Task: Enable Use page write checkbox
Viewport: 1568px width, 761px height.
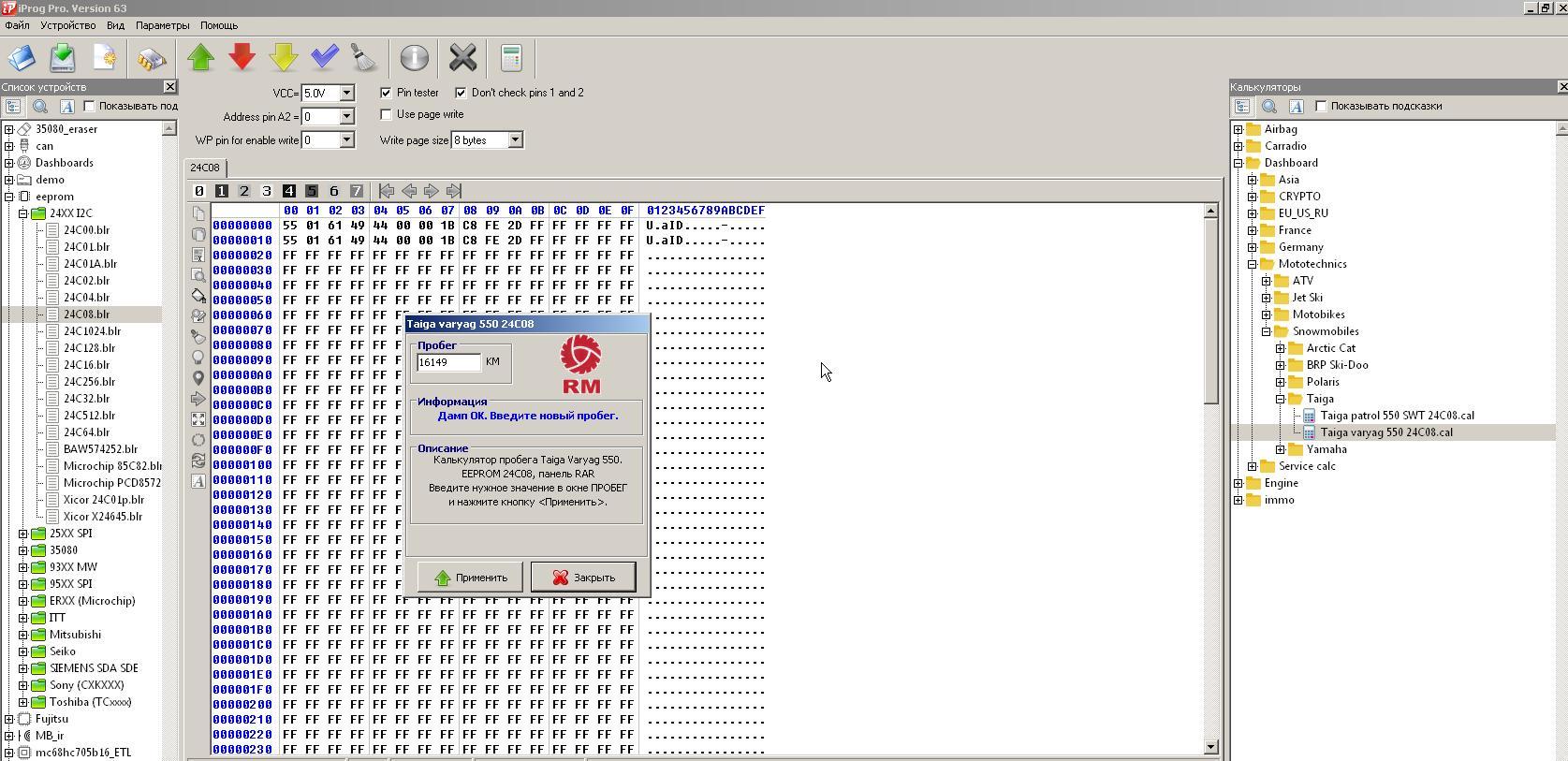Action: pyautogui.click(x=386, y=114)
